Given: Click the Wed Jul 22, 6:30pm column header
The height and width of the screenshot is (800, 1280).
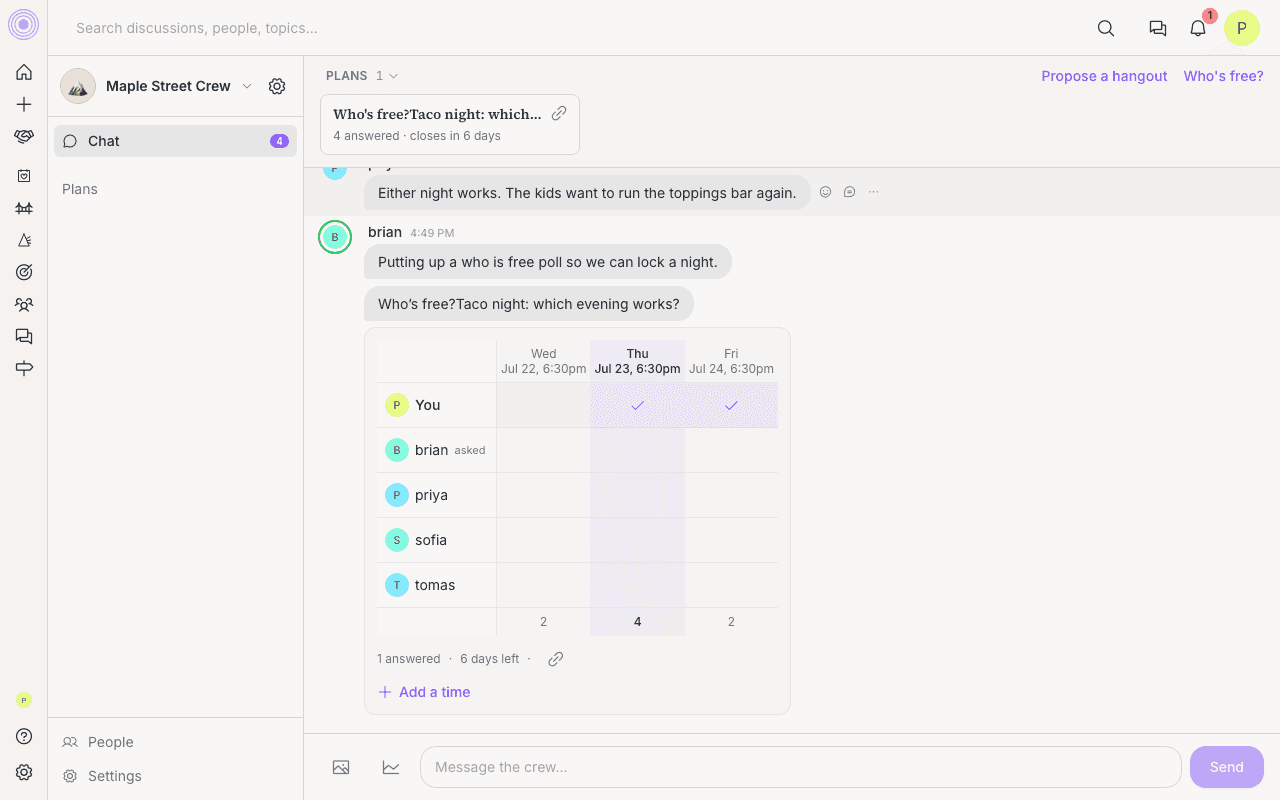Looking at the screenshot, I should 543,361.
